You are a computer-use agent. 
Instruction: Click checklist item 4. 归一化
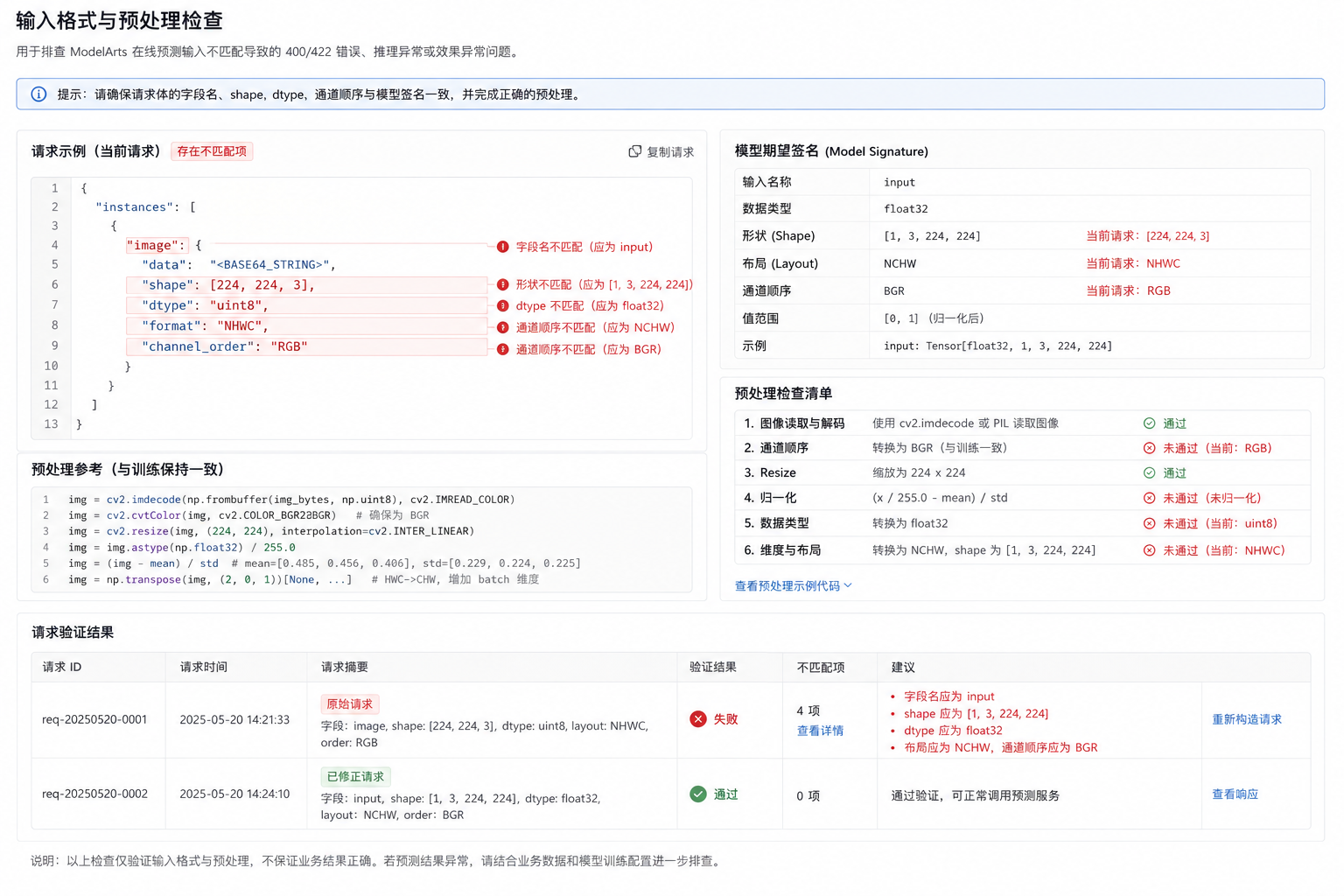[x=770, y=498]
